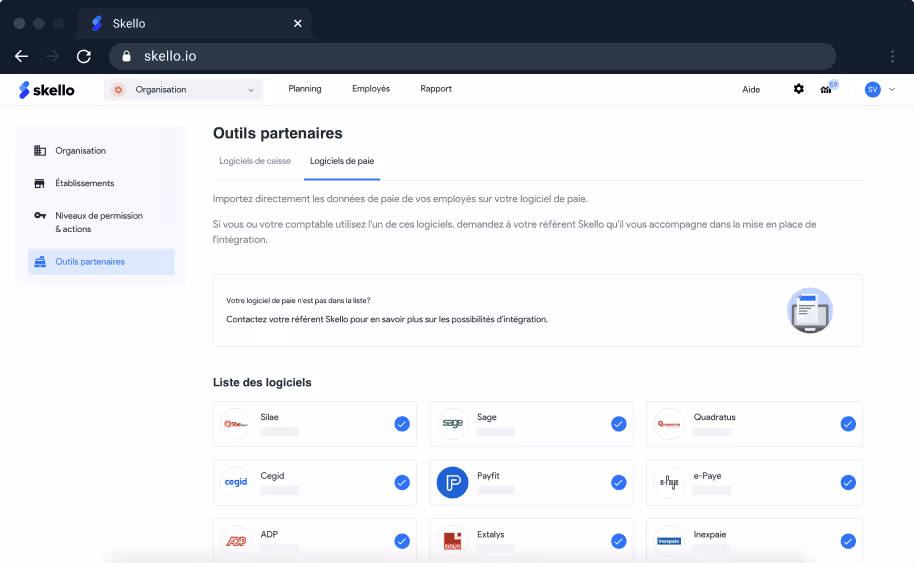Viewport: 914px width, 563px height.
Task: Toggle the Cegid checkmark
Action: tap(402, 482)
